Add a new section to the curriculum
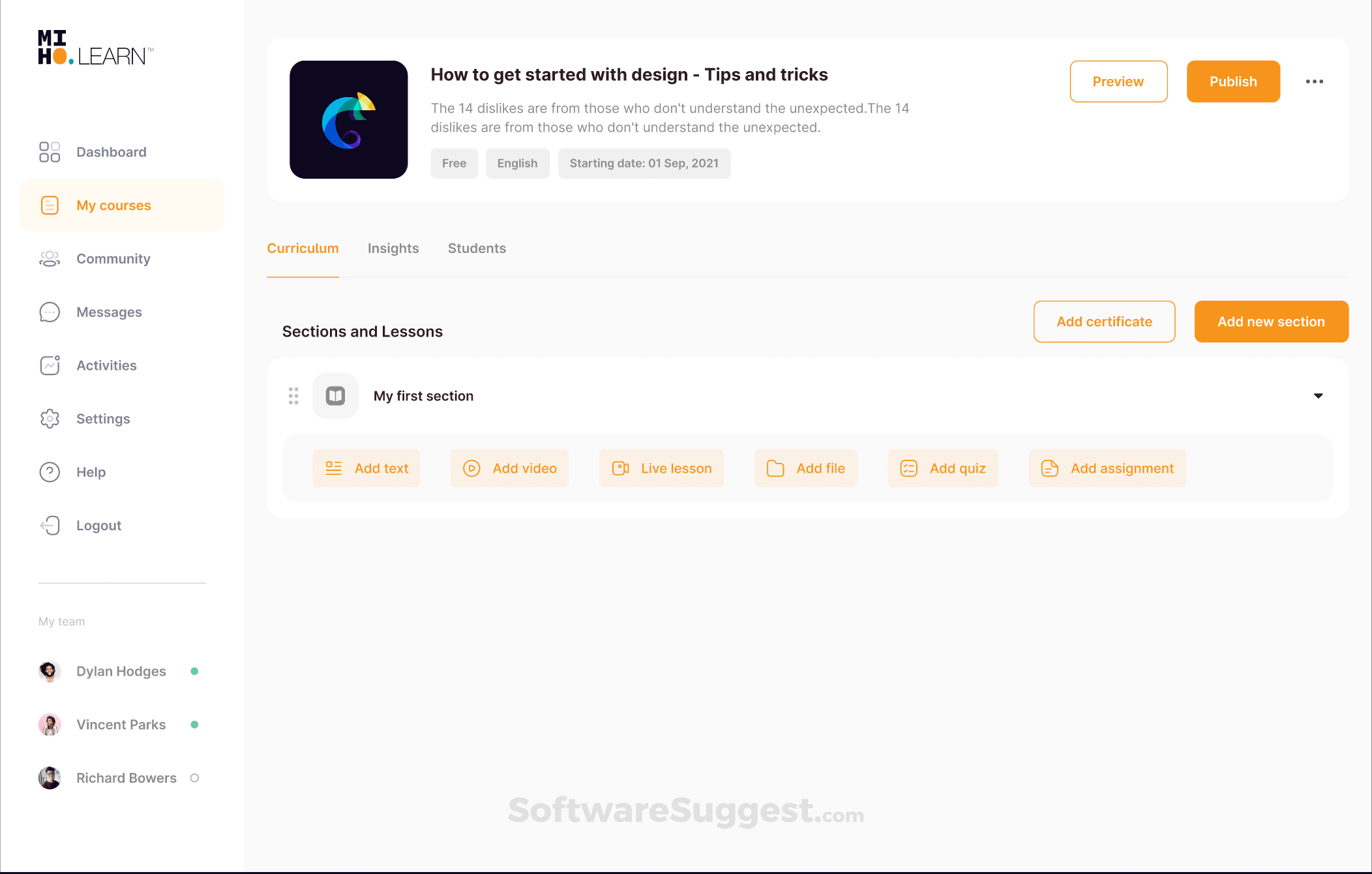The image size is (1372, 874). [1271, 321]
